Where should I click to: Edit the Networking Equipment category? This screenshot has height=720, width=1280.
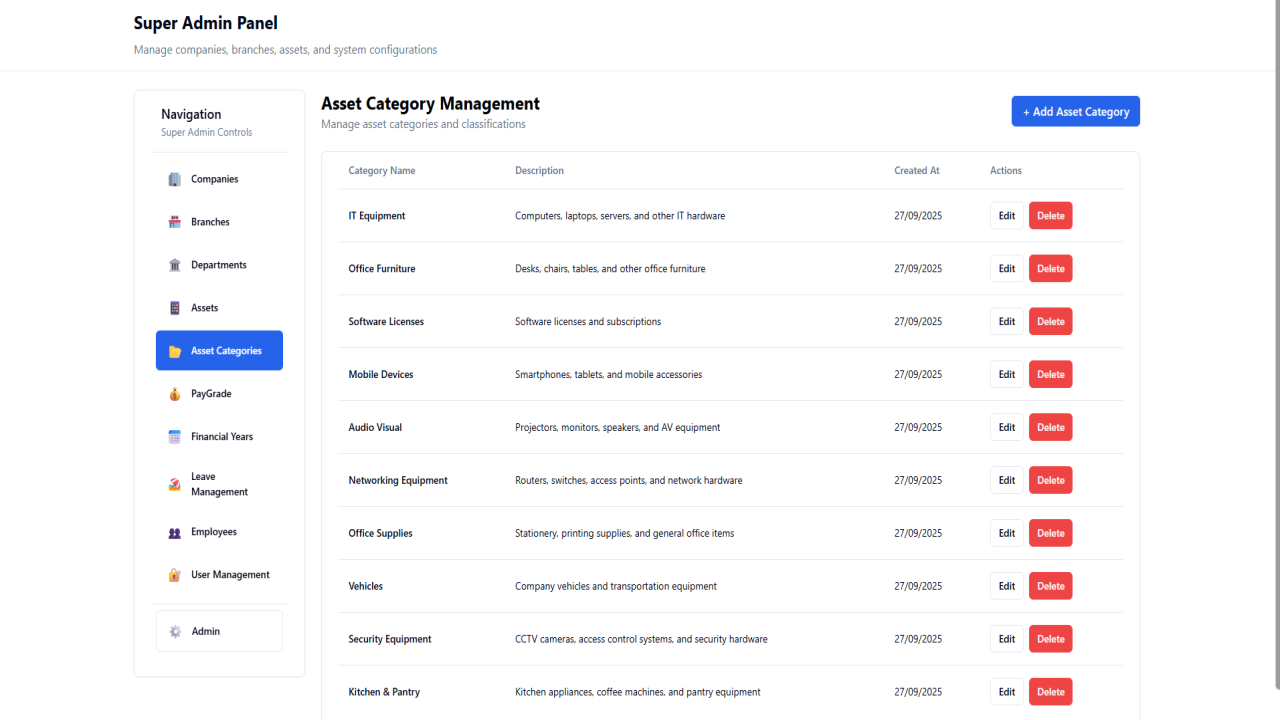1006,481
